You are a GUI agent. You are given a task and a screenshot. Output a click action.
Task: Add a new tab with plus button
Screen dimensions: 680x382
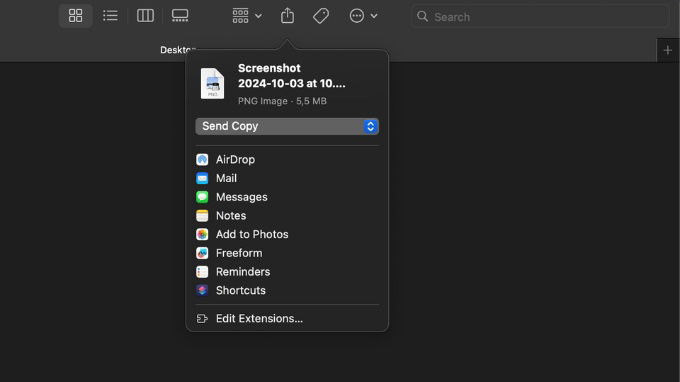668,50
